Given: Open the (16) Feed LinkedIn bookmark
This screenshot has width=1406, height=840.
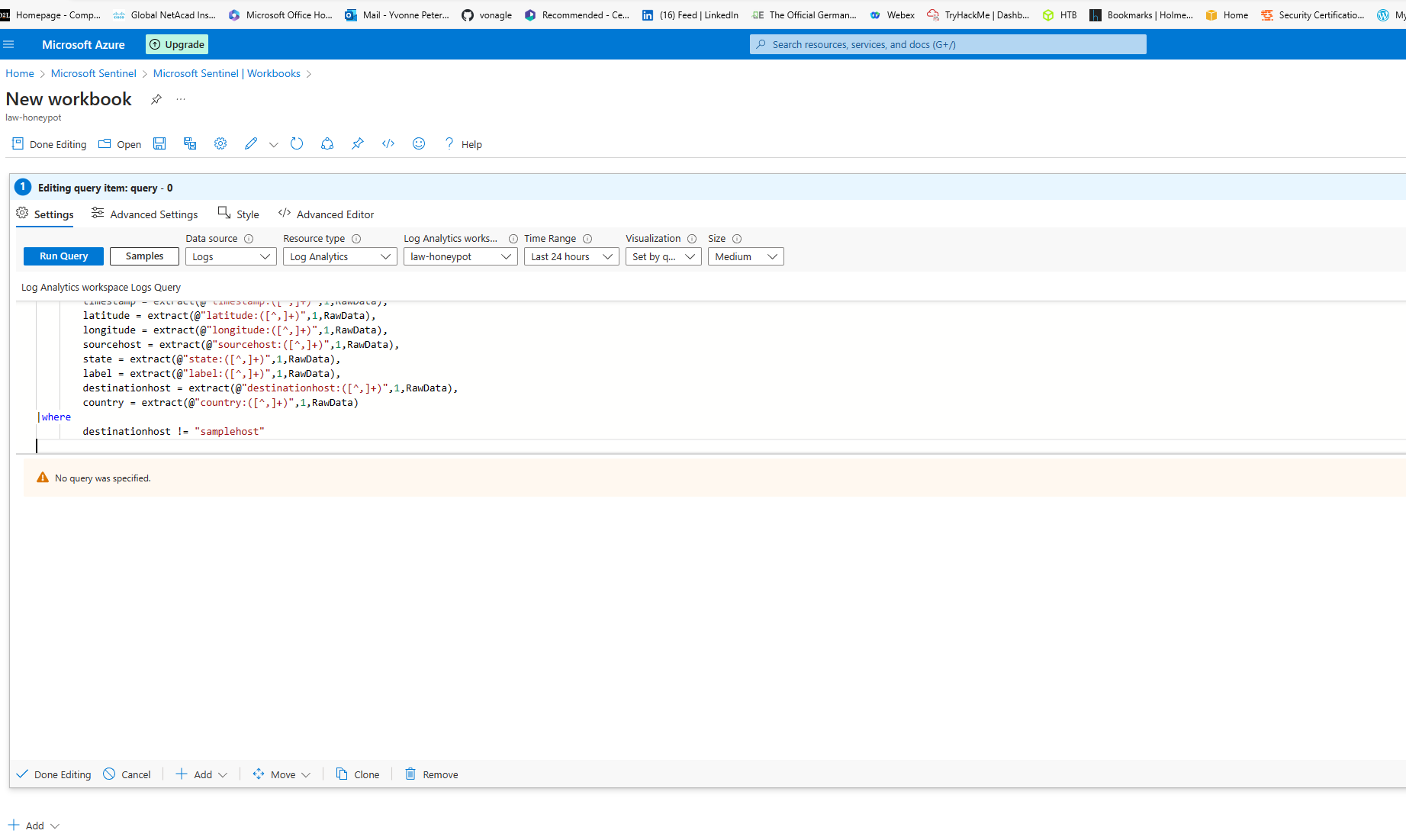Looking at the screenshot, I should click(690, 14).
